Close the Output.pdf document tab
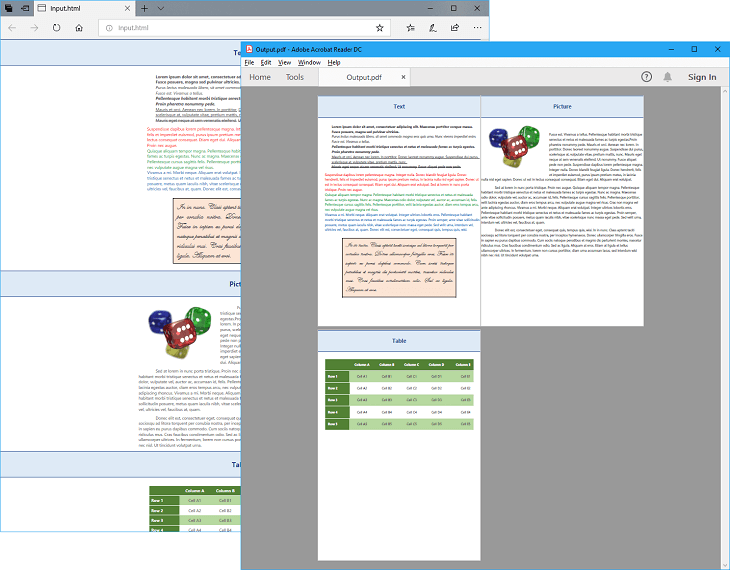This screenshot has height=570, width=730. pyautogui.click(x=403, y=77)
